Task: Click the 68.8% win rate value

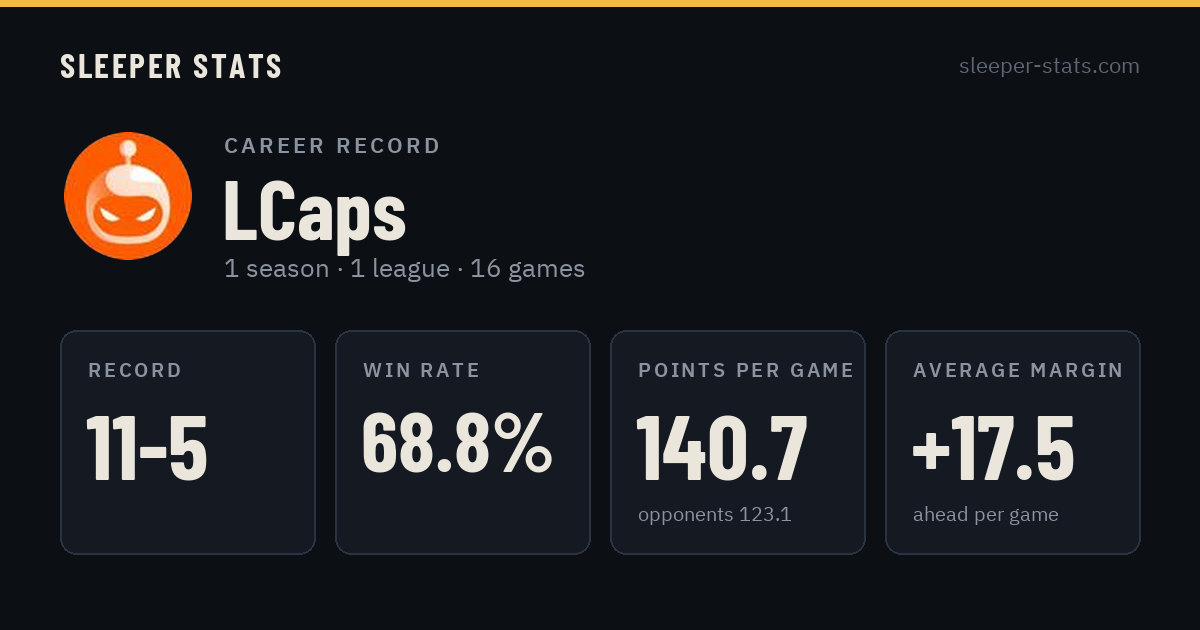Action: [x=457, y=443]
